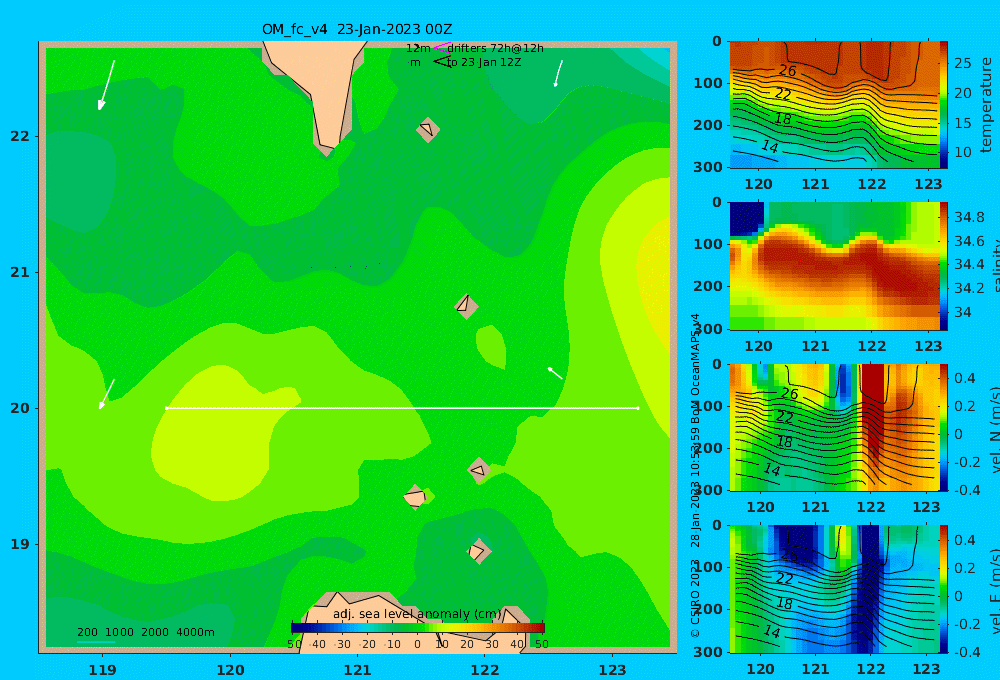Click longitude label 123 on the main map
Screen dimensions: 1000x680
pyautogui.click(x=612, y=670)
